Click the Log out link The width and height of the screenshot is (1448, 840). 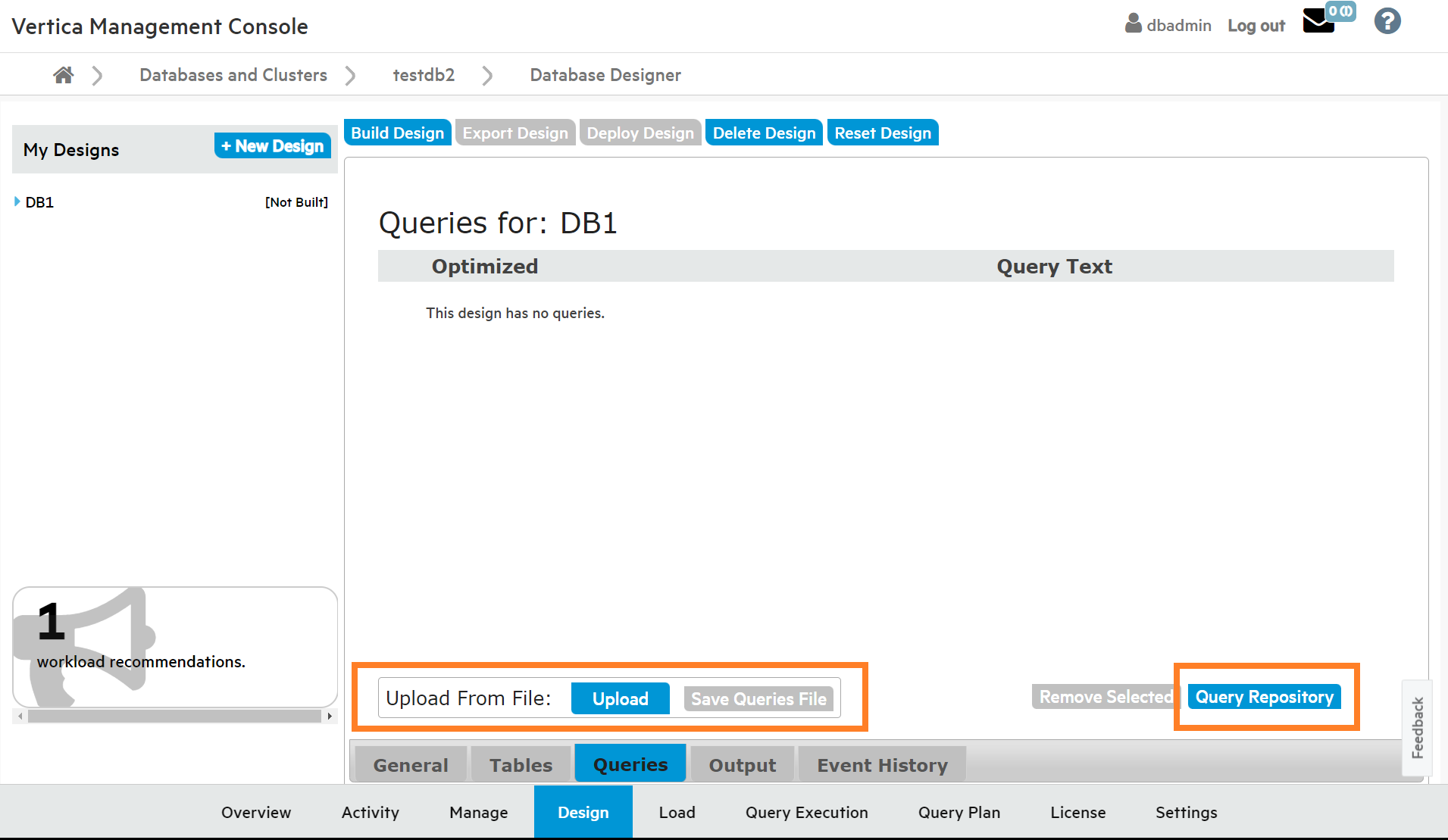coord(1256,26)
